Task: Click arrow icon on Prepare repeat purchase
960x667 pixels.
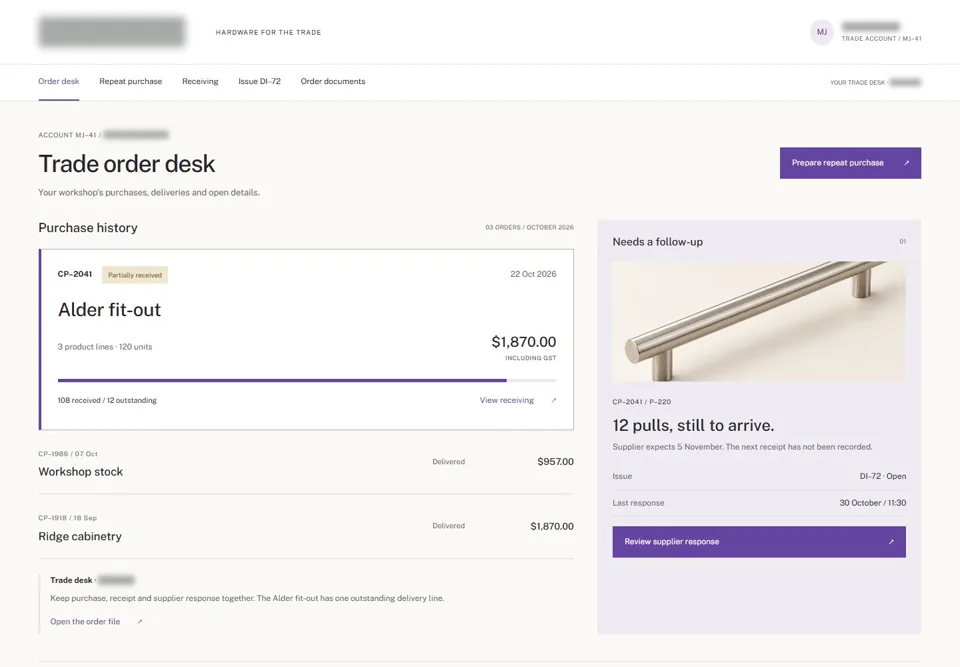Action: click(907, 163)
